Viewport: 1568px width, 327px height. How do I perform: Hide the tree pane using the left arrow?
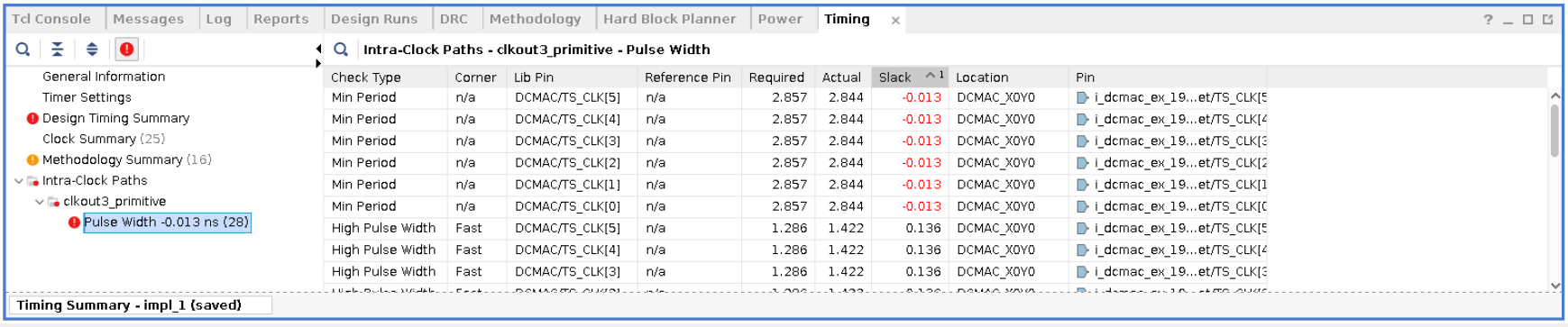(x=318, y=49)
